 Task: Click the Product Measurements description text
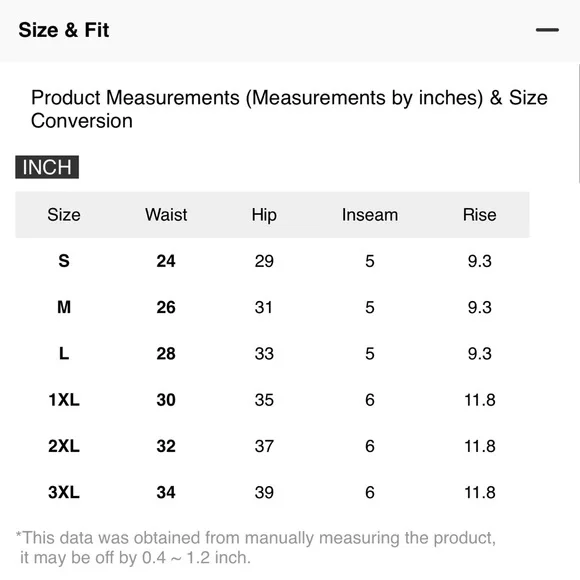coord(289,109)
